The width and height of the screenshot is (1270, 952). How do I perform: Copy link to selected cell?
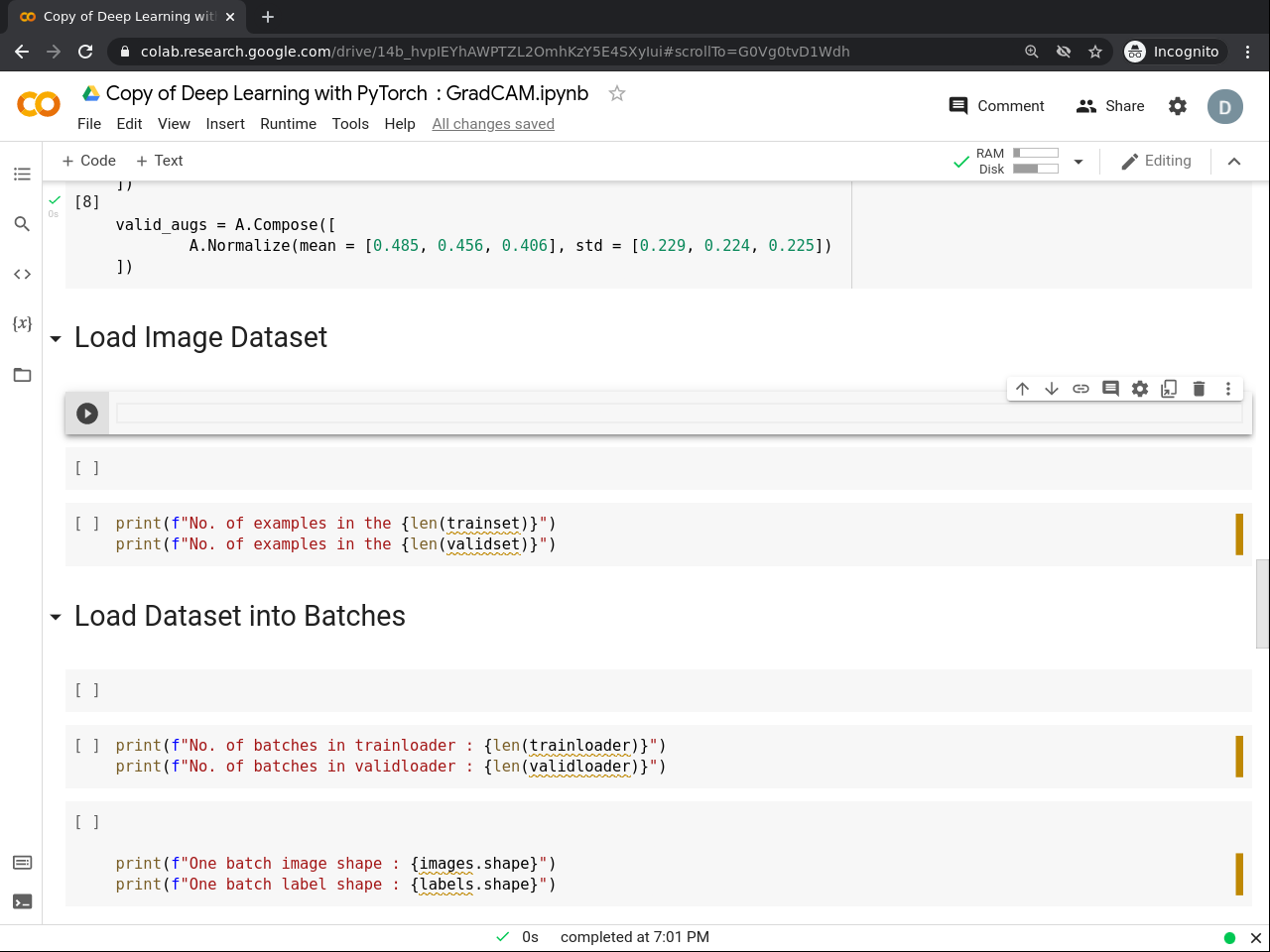[x=1080, y=389]
